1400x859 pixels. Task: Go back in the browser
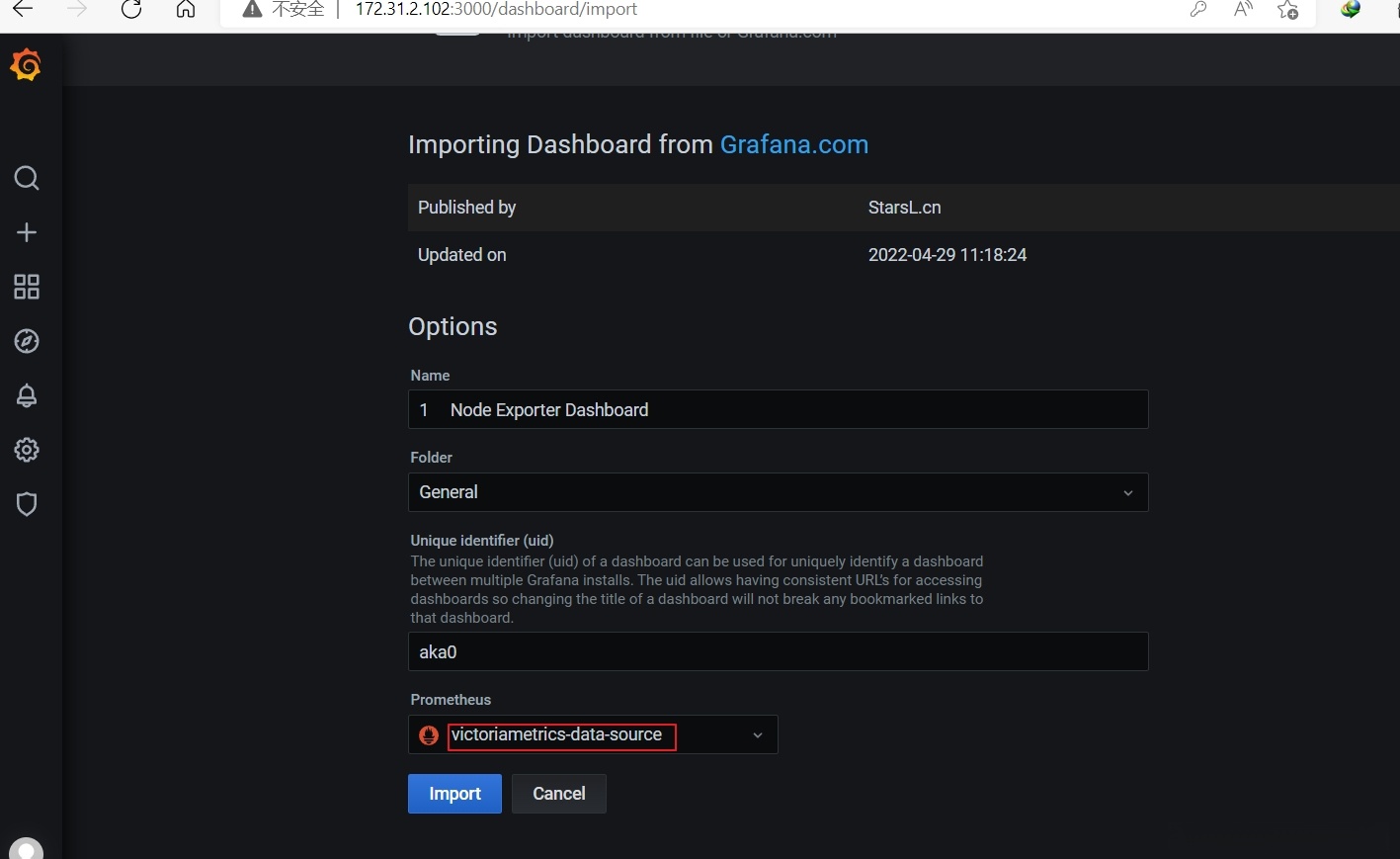(x=22, y=10)
